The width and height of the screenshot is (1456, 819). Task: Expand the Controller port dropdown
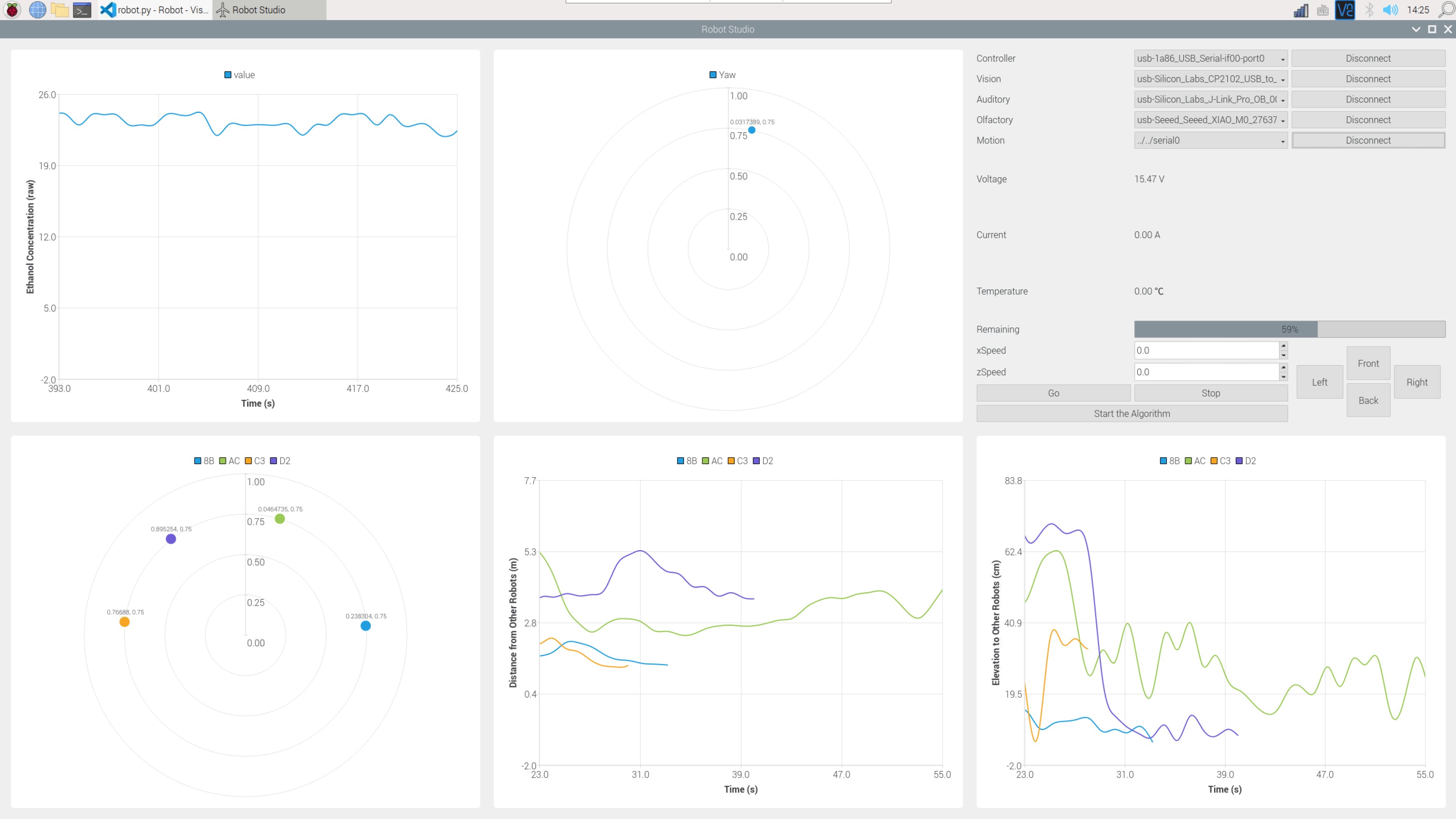click(x=1210, y=58)
